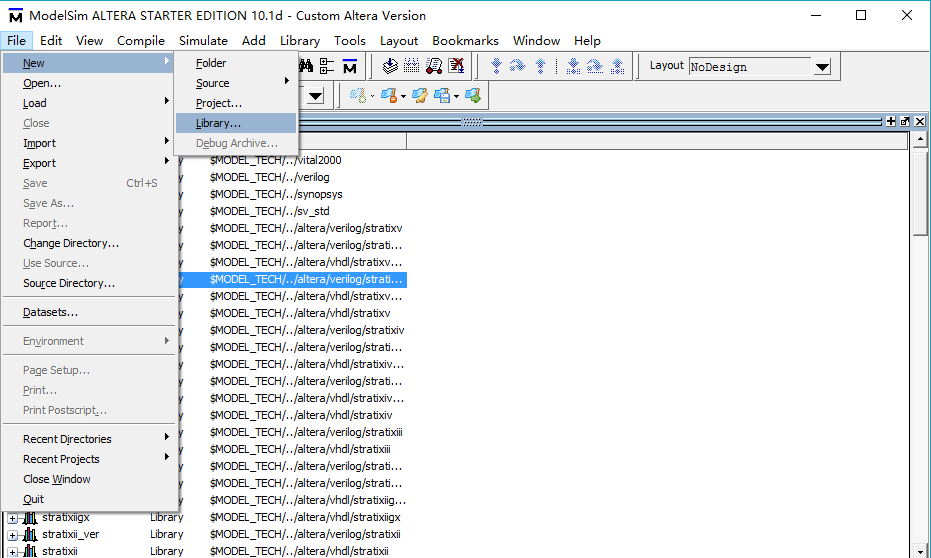Screen dimensions: 931x558
Task: Open the green-circle bookmark icon dropdown arrow
Action: pyautogui.click(x=372, y=96)
